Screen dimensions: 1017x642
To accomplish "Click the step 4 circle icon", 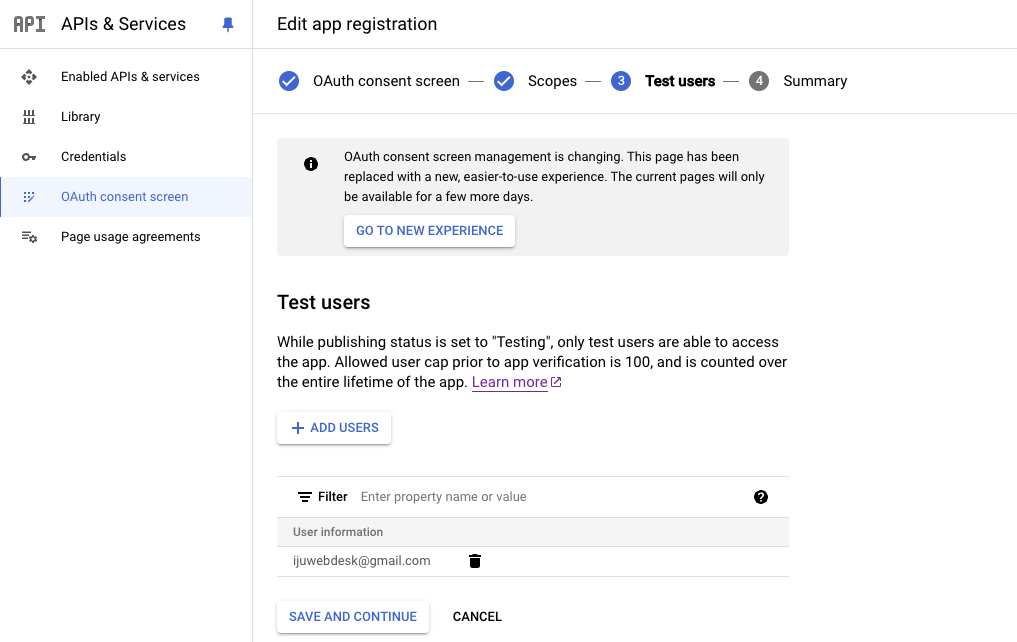I will click(759, 81).
